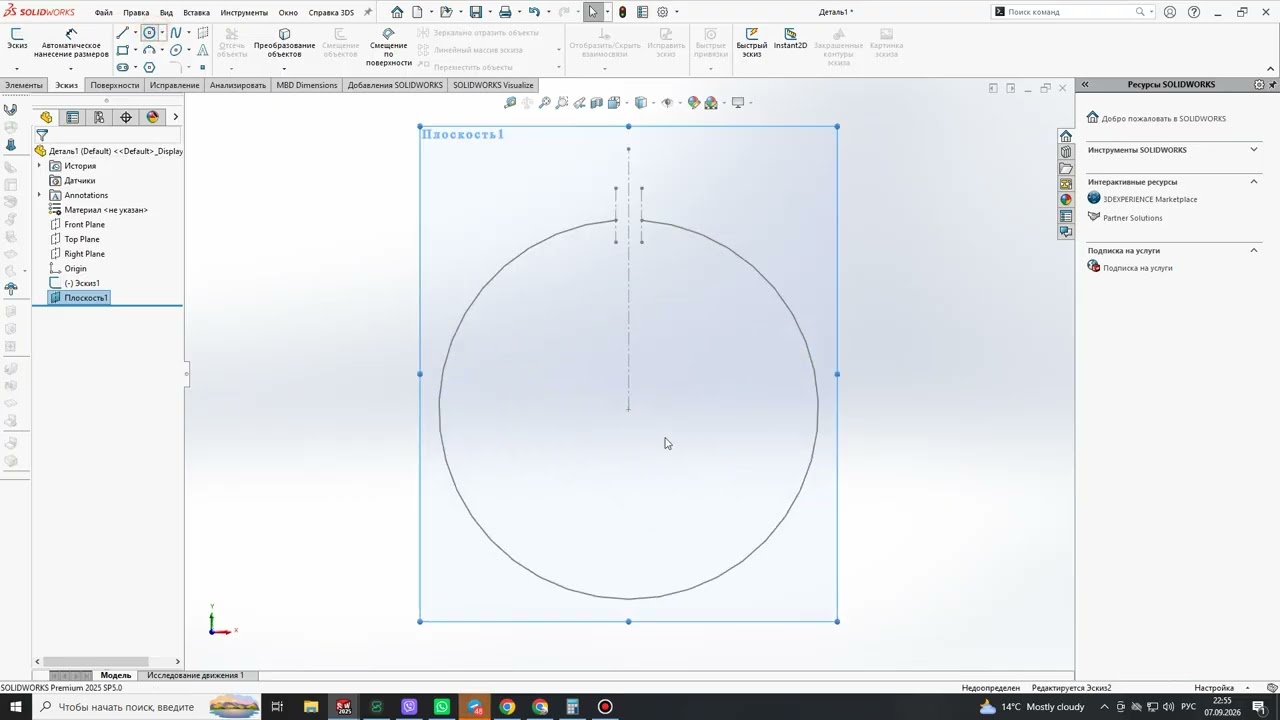Open Partner Solutions link
The image size is (1280, 720).
pos(1125,218)
